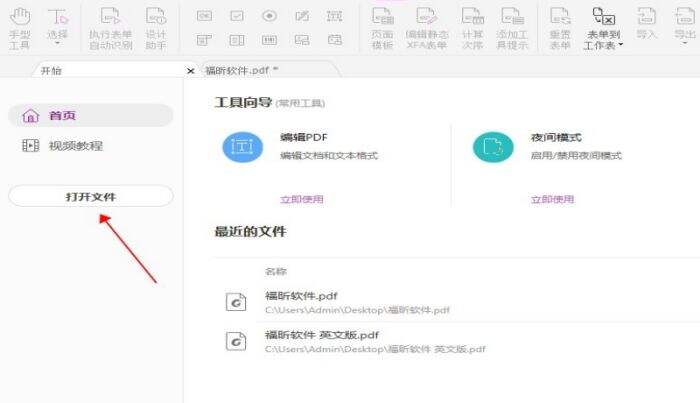Open the Design Assistant (设计助手)
Screen dimensions: 700x403
pyautogui.click(x=156, y=28)
